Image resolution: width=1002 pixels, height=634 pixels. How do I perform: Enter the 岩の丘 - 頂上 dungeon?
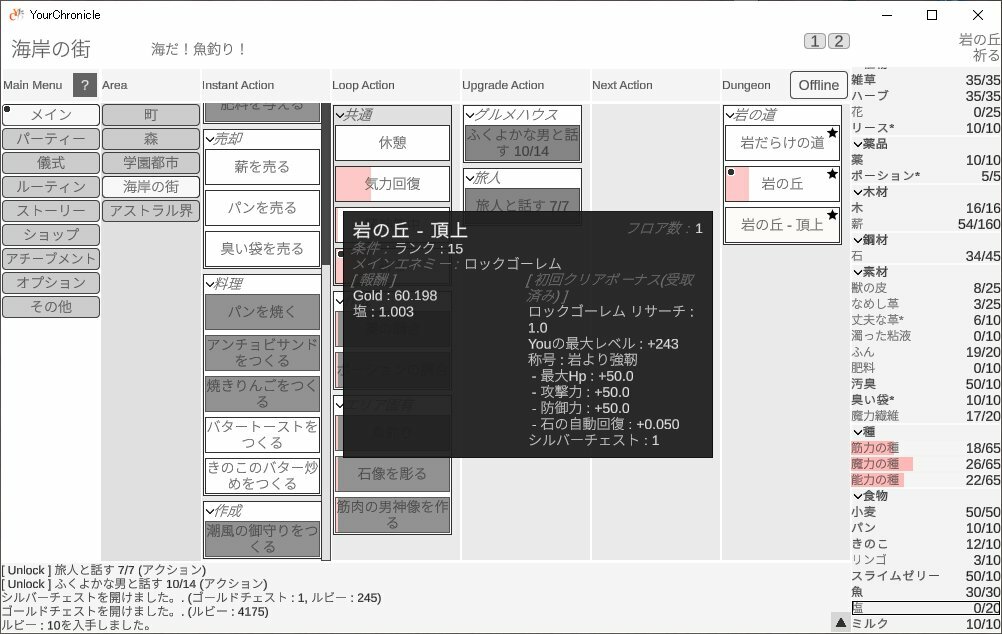[782, 225]
